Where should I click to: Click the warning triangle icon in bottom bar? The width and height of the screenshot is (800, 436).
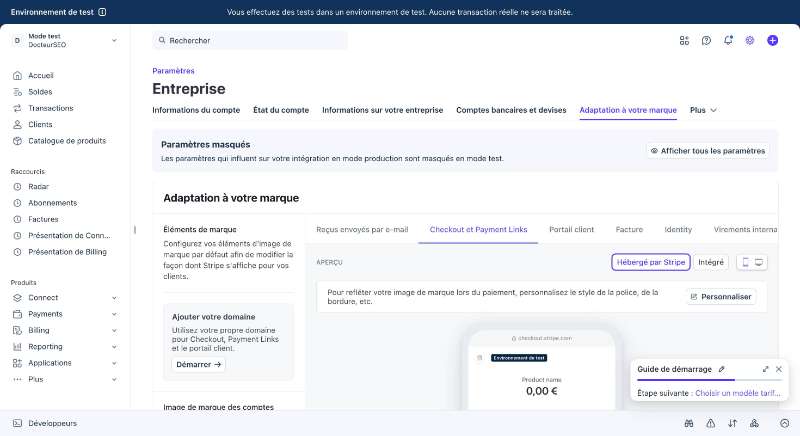tap(710, 423)
